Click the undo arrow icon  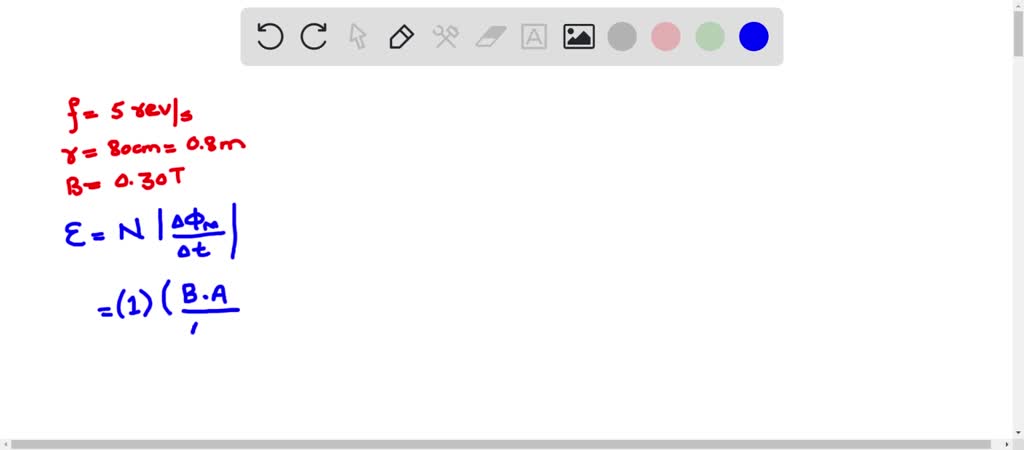click(x=270, y=37)
